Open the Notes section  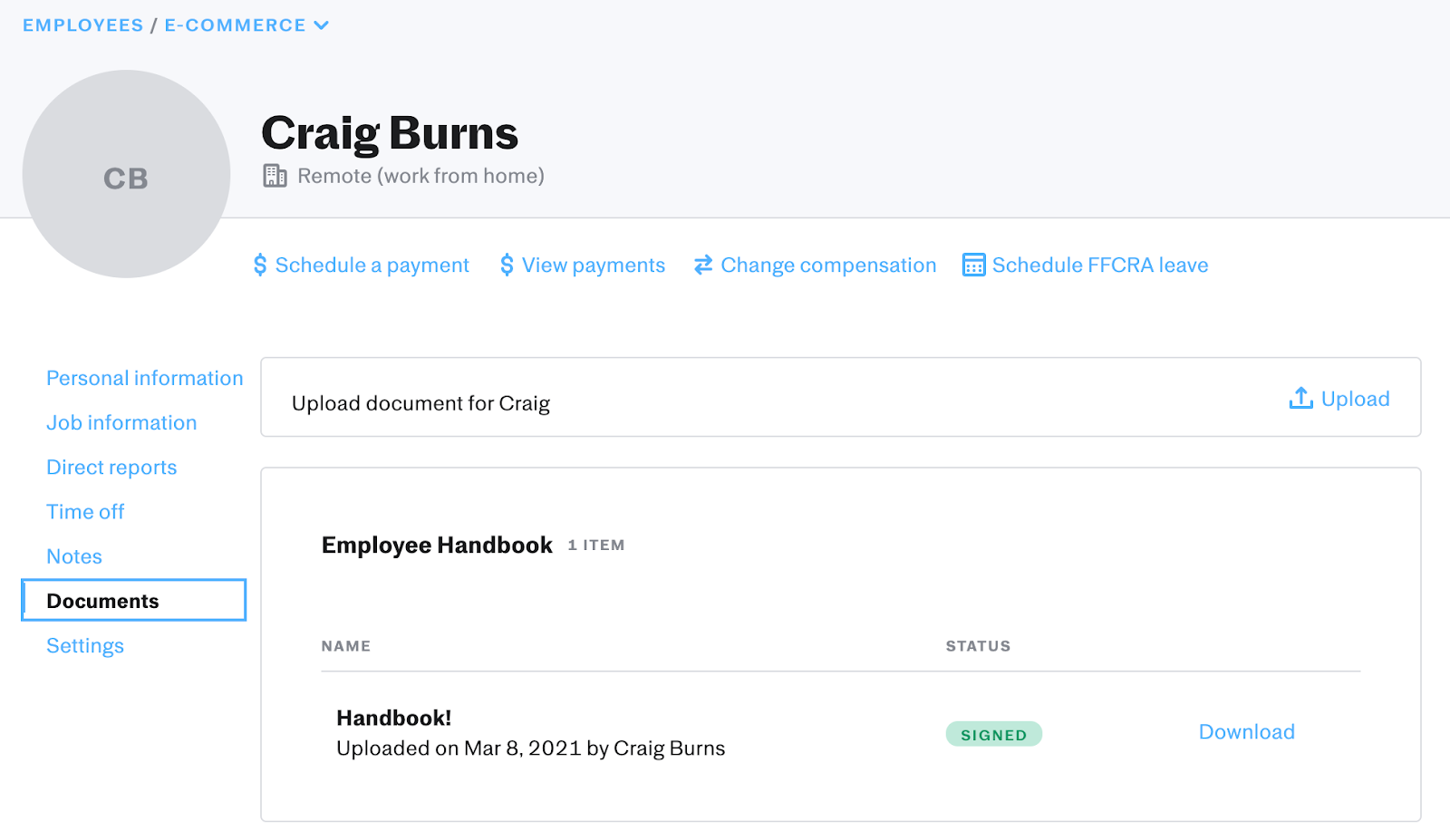pos(74,556)
